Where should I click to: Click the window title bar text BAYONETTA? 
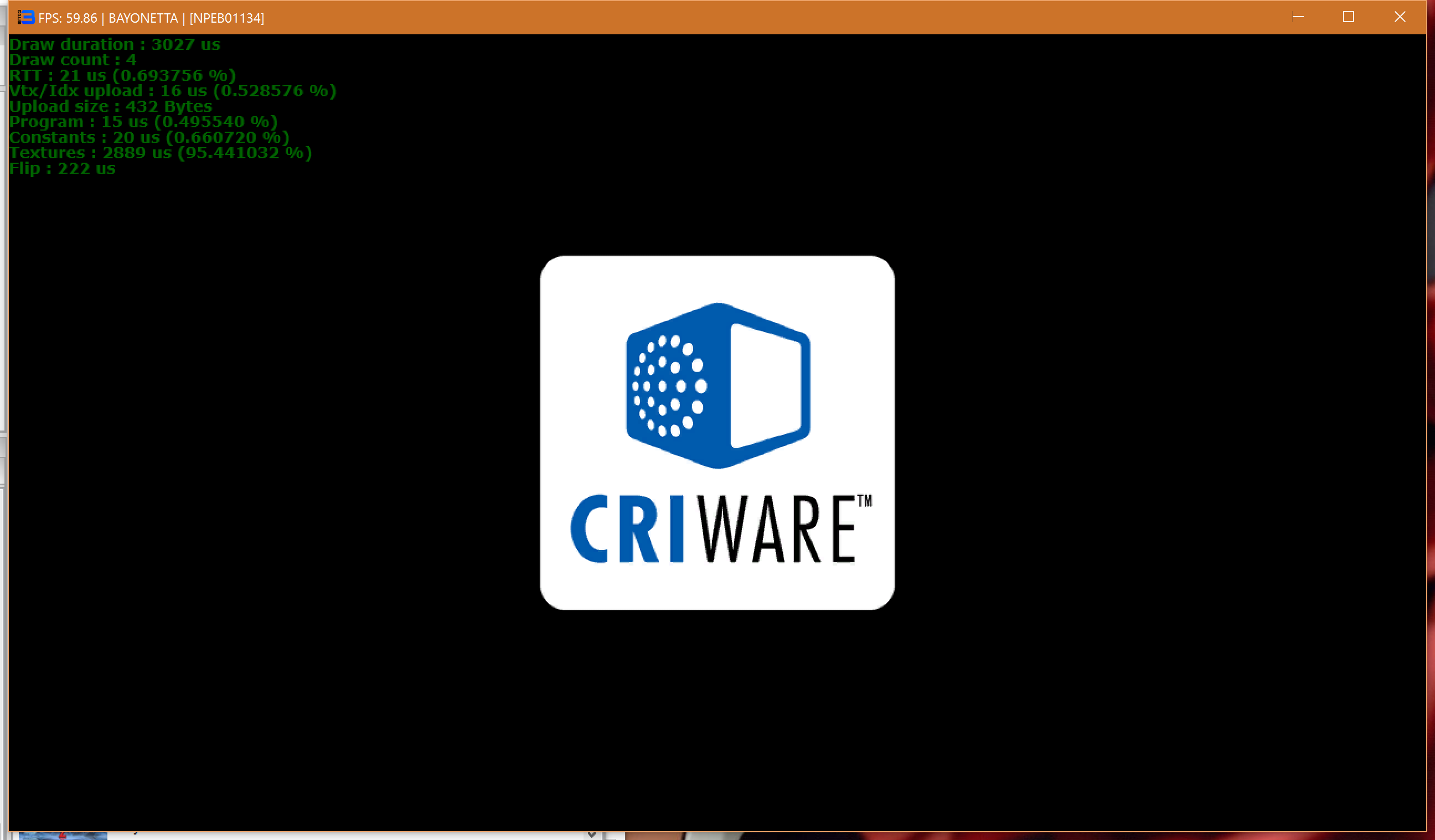(143, 18)
